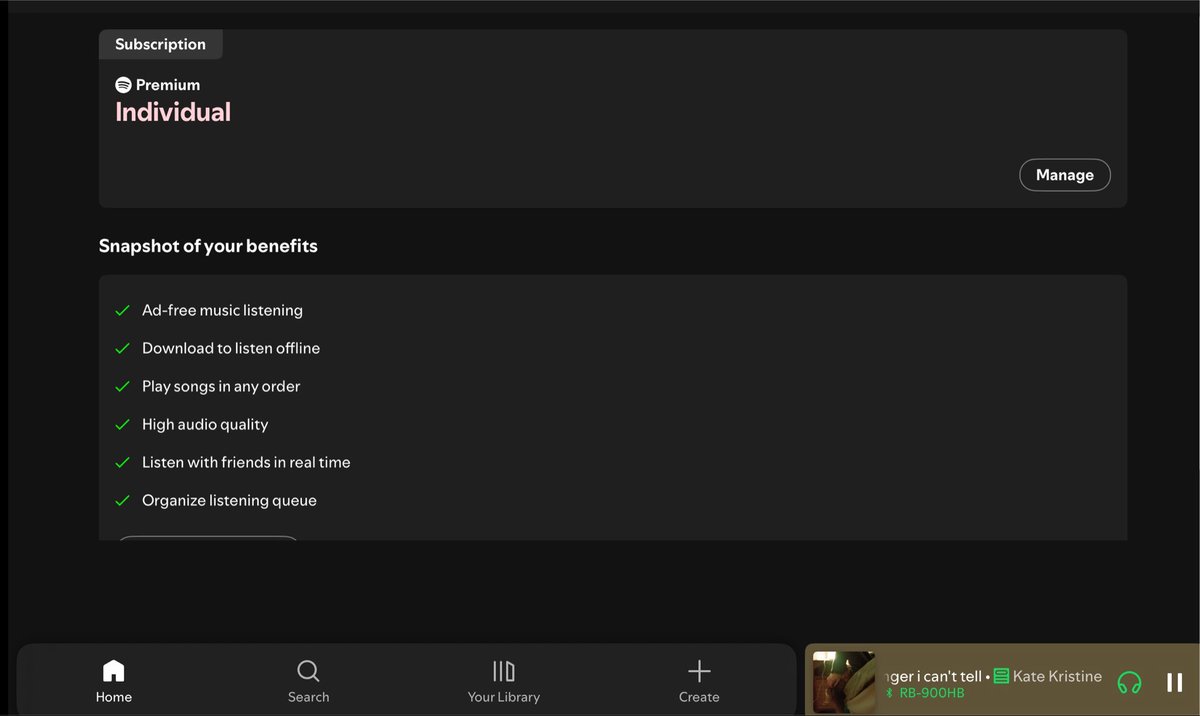Open the headphones device picker icon

tap(1129, 683)
